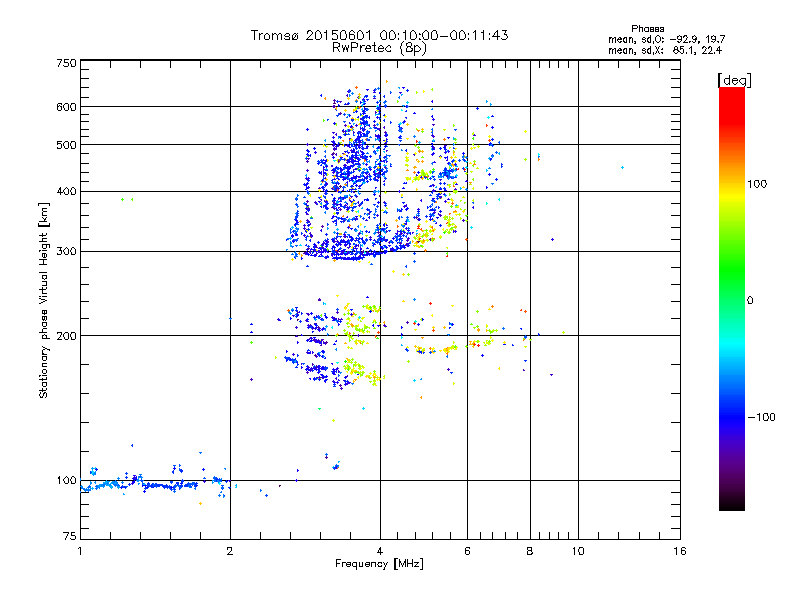800x600 pixels.
Task: Click the green region of the colorbar
Action: [732, 268]
